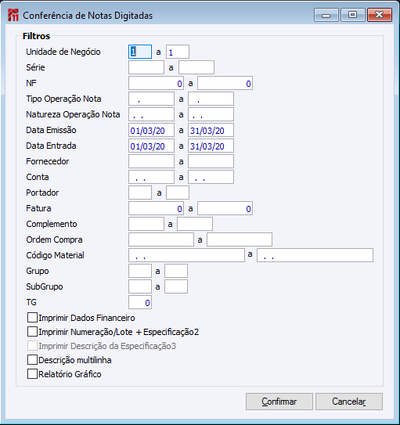Image resolution: width=400 pixels, height=425 pixels.
Task: Focus the Fornecedor starting field
Action: click(x=151, y=162)
